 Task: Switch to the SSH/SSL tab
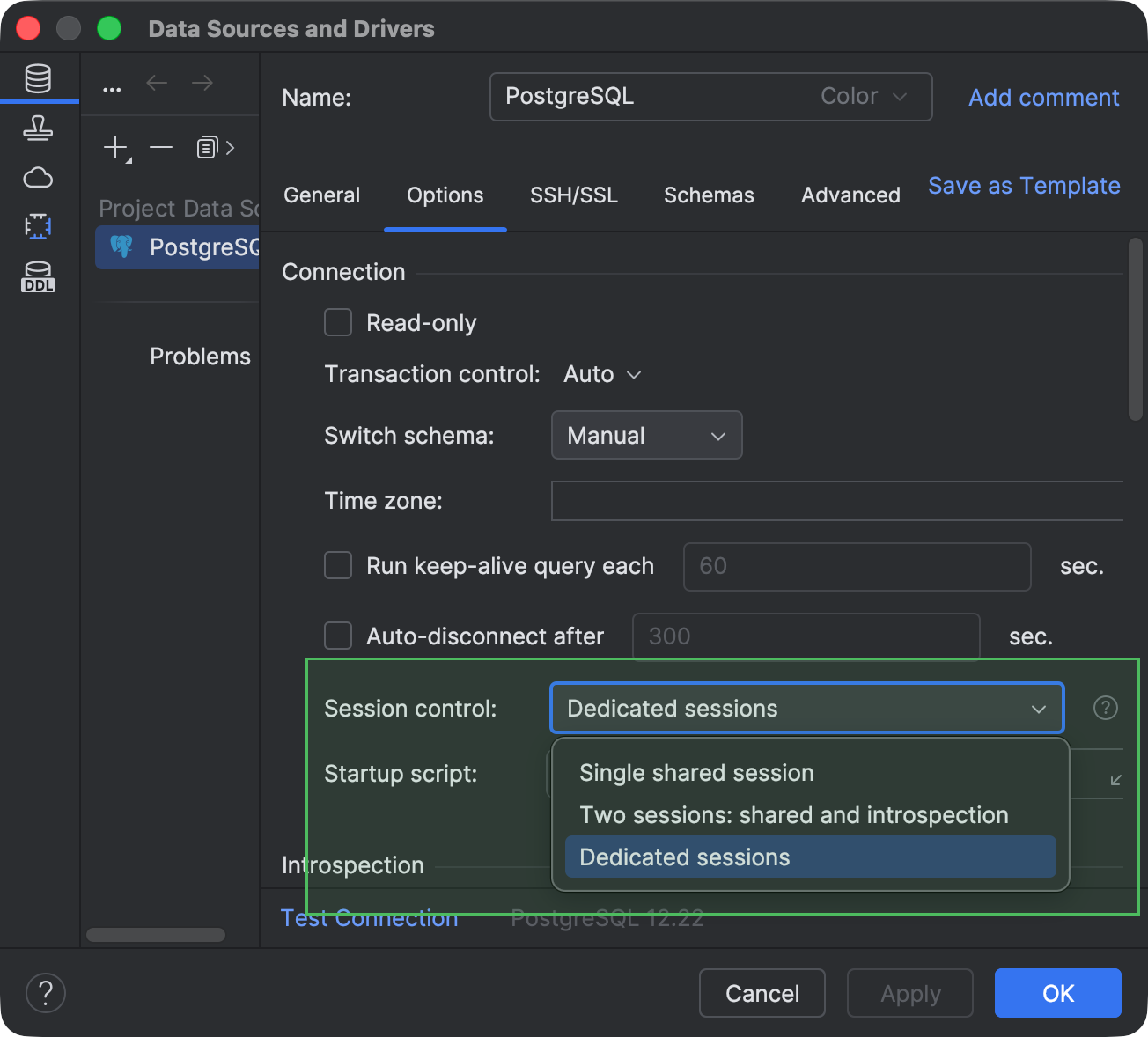coord(574,195)
